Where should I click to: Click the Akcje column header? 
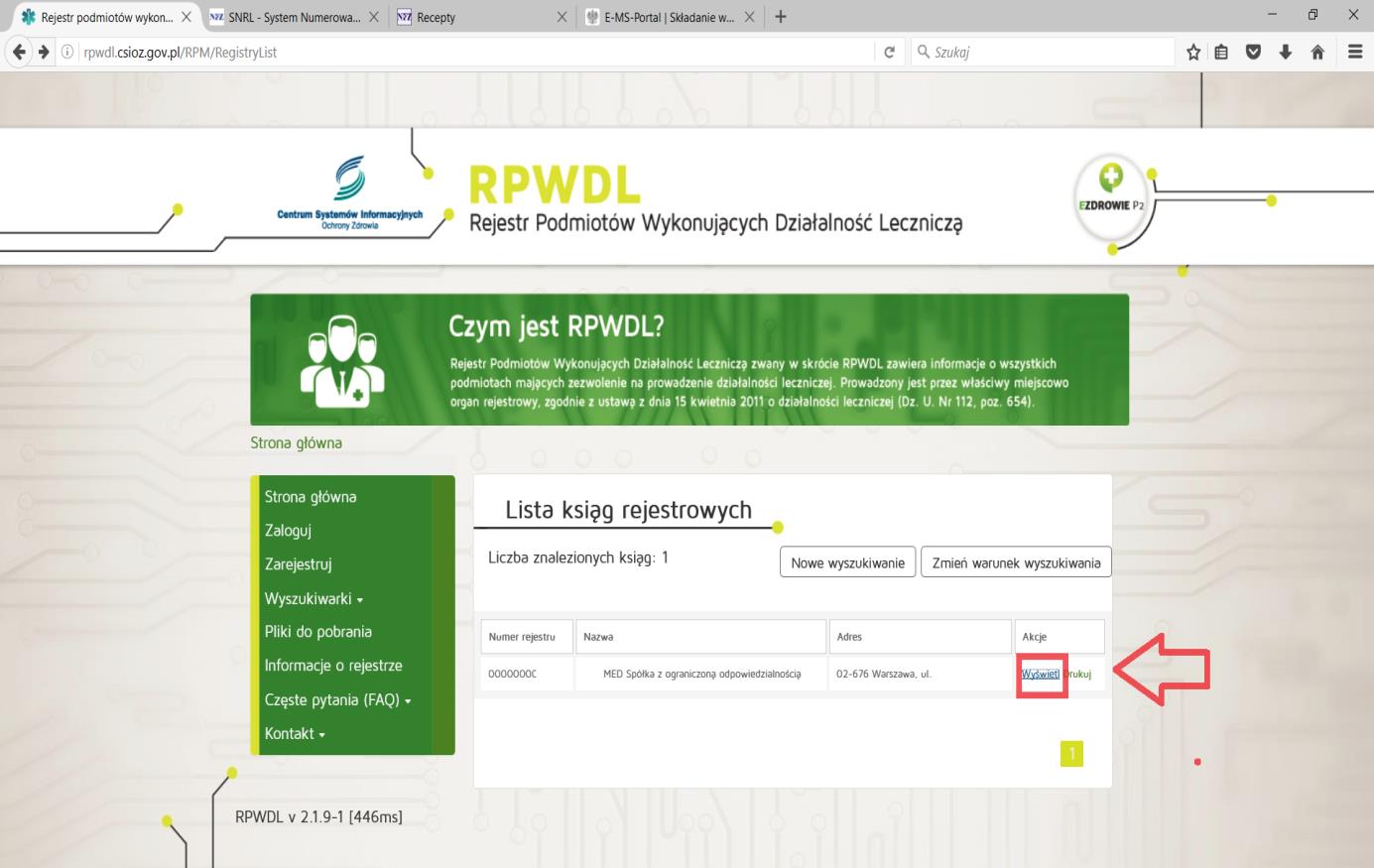point(1059,637)
